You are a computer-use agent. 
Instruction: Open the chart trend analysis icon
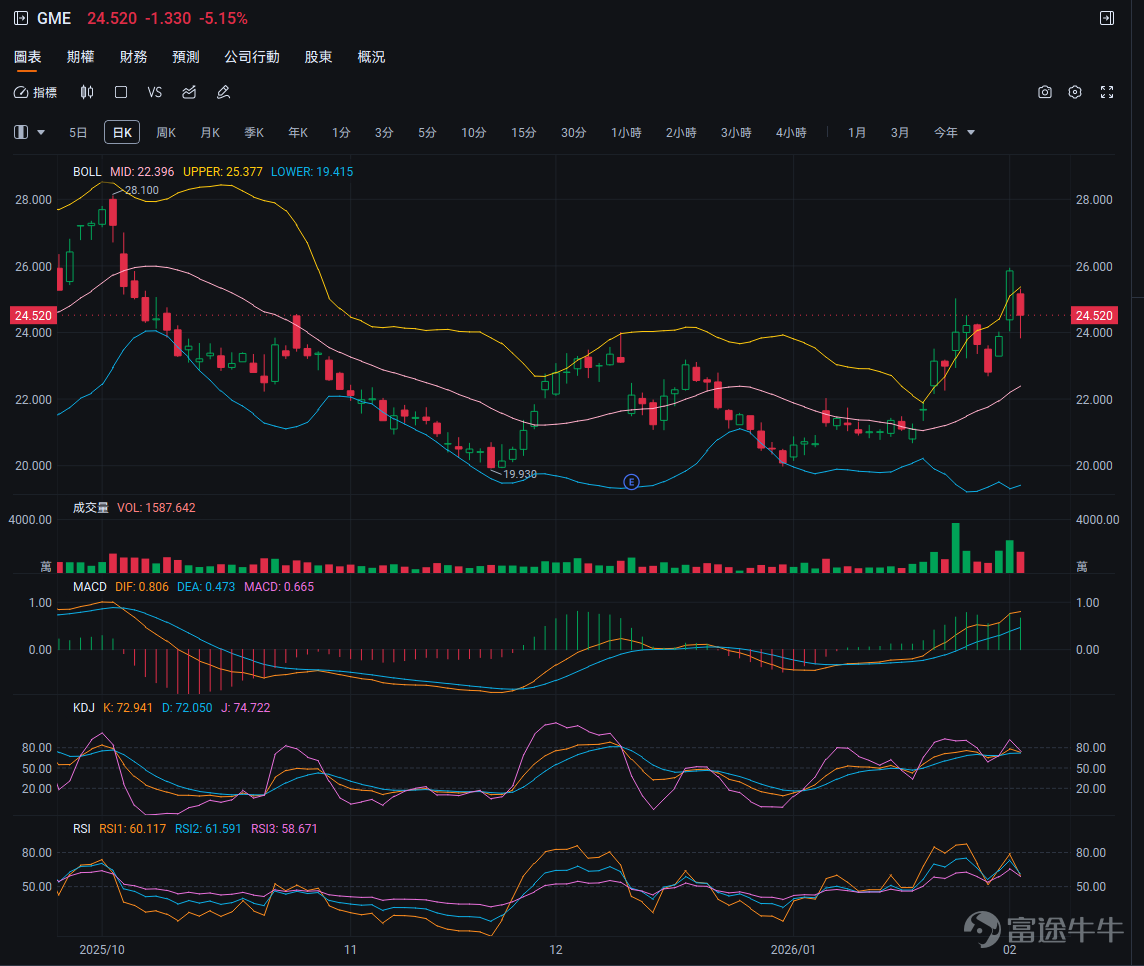189,92
